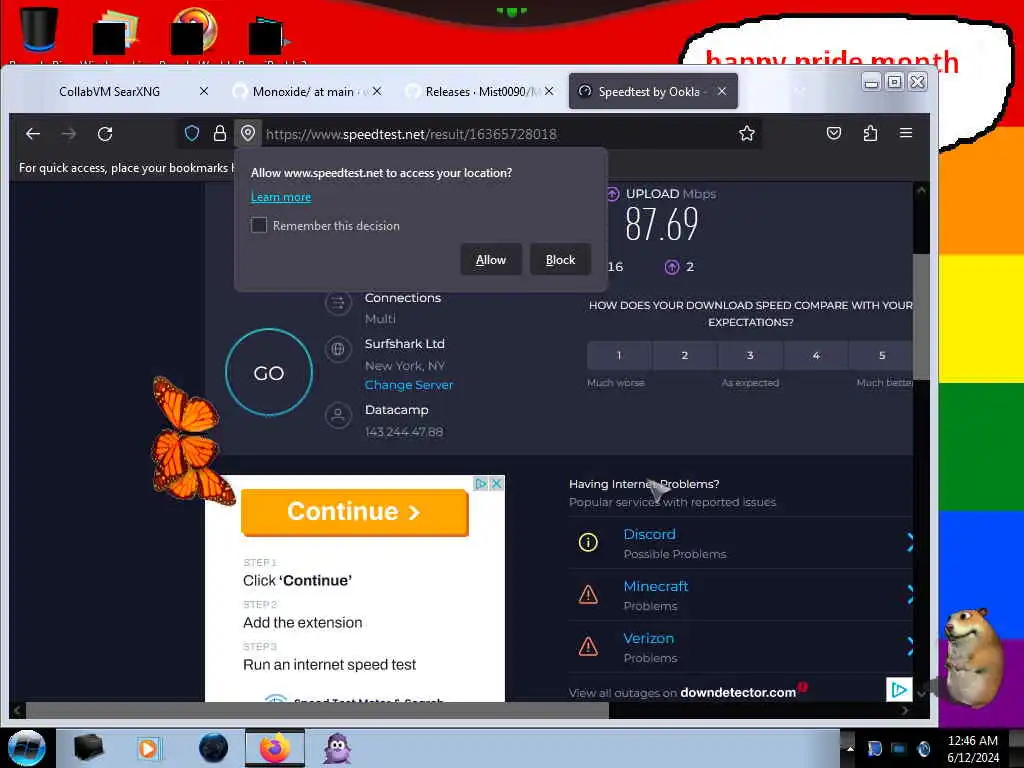
Task: Show hidden system tray icons arrow
Action: click(x=850, y=748)
